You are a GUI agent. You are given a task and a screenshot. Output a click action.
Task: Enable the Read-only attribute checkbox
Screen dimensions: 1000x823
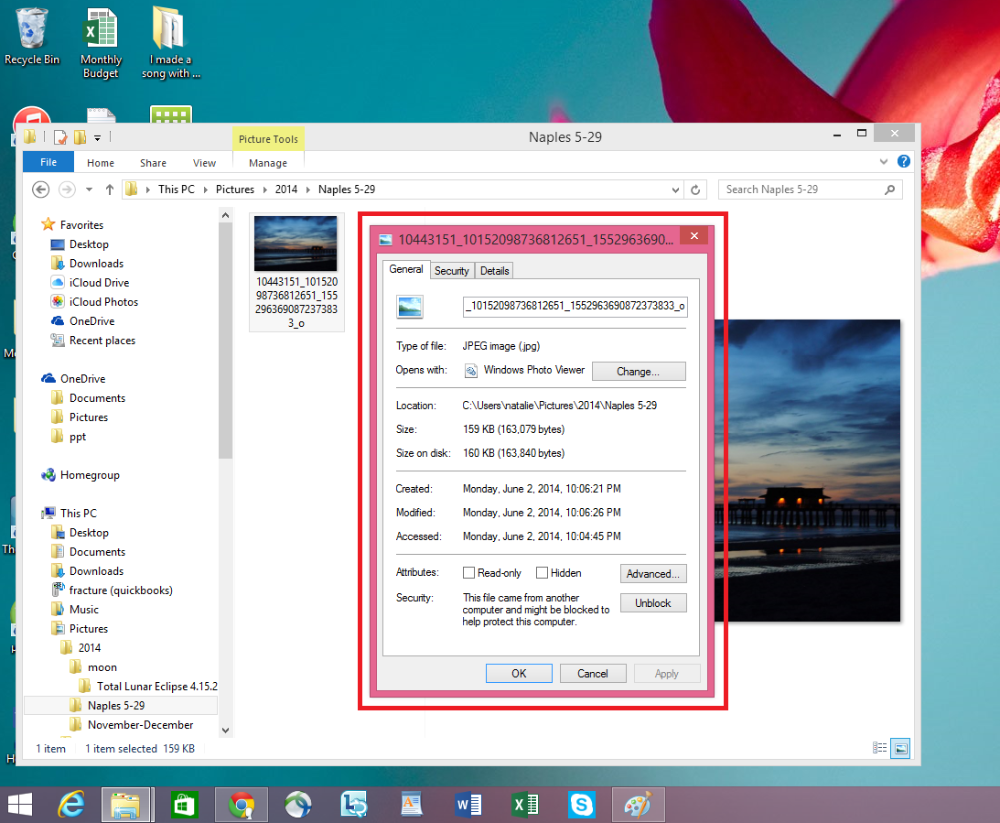coord(469,573)
